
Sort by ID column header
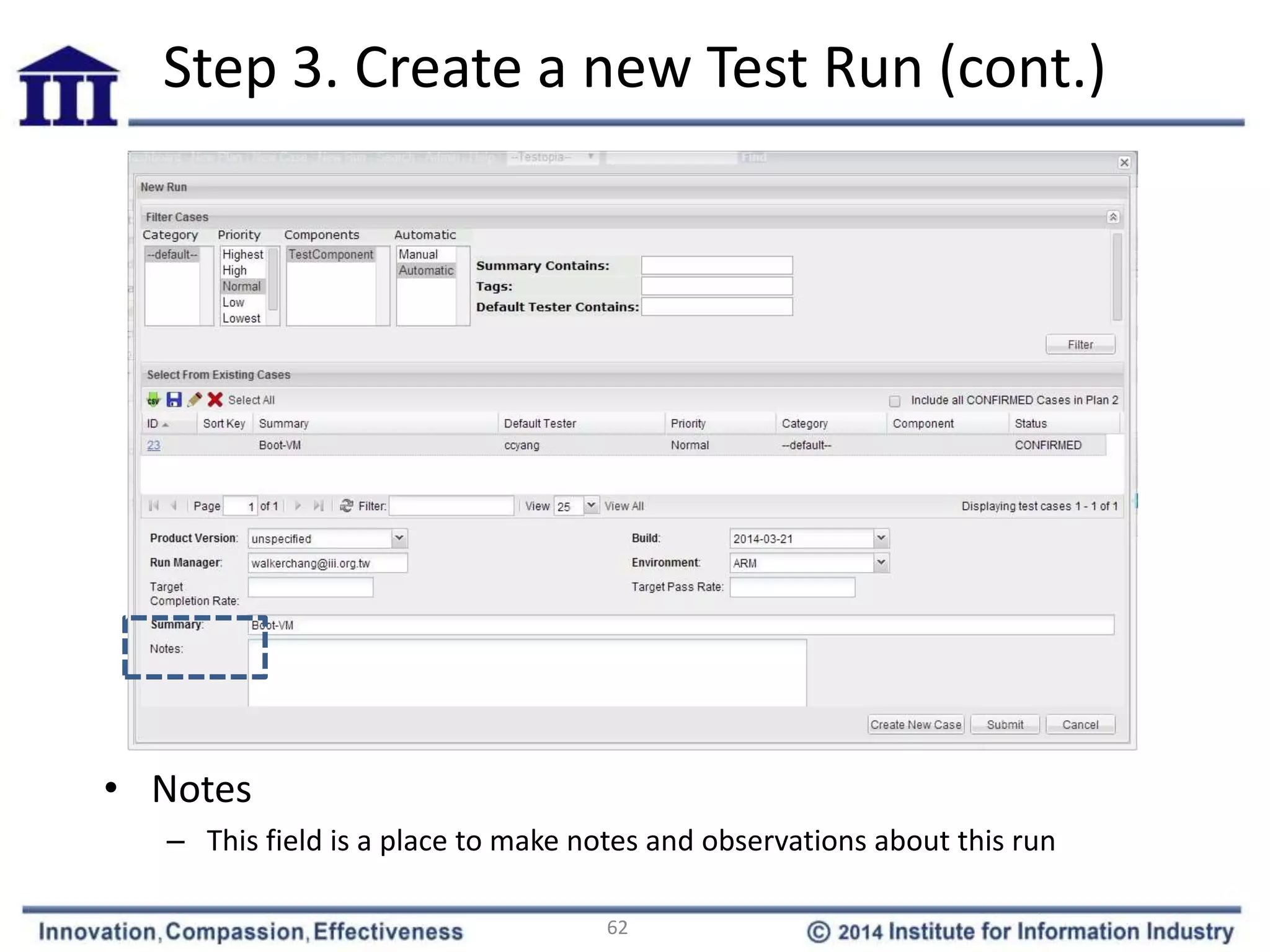(169, 423)
